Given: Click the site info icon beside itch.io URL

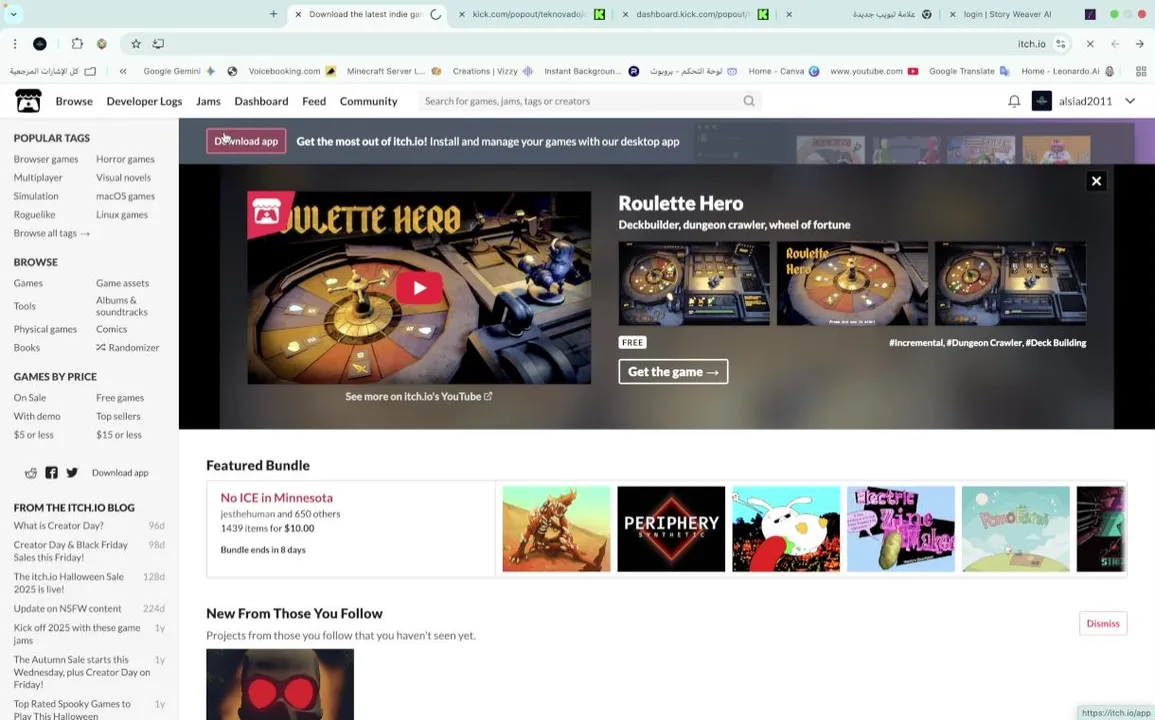Looking at the screenshot, I should pos(1061,44).
